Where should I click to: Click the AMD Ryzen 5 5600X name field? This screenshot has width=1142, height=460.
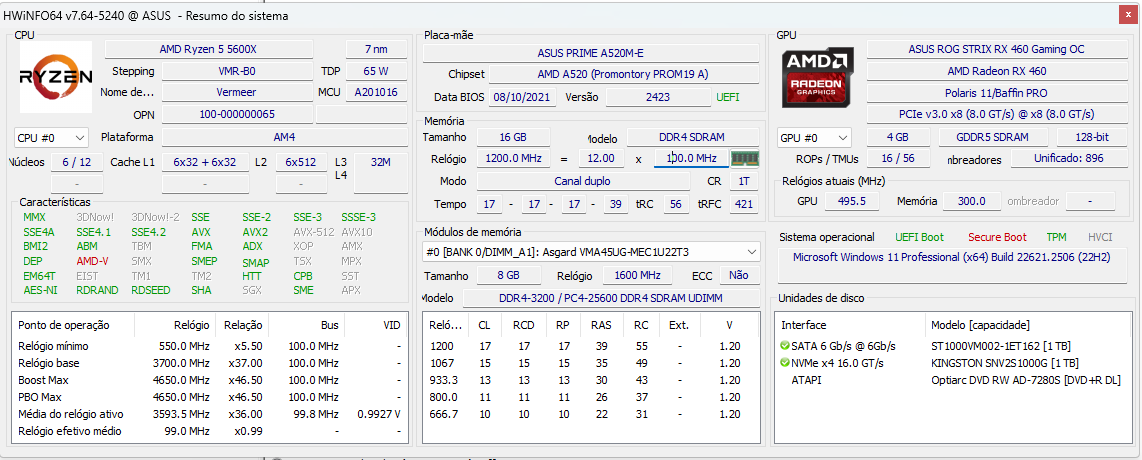tap(208, 49)
